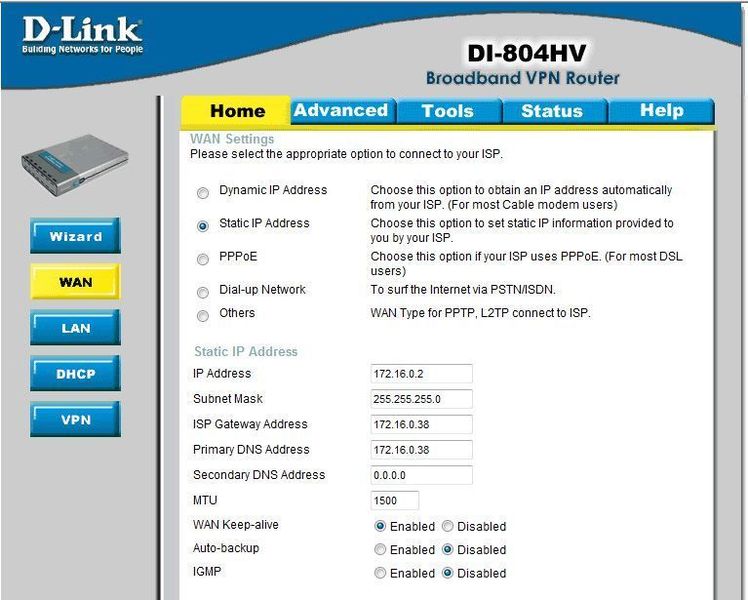Click the D-Link logo

click(82, 35)
